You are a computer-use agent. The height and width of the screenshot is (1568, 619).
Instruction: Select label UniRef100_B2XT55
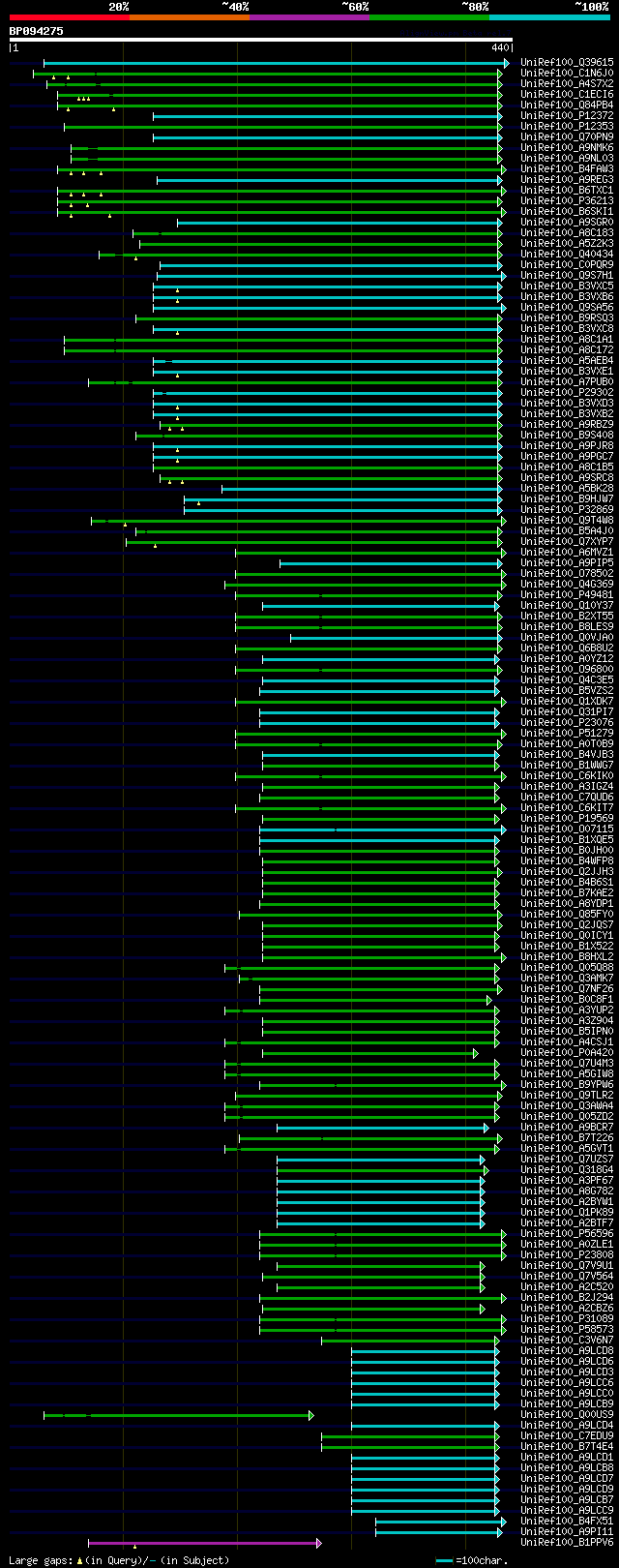(567, 616)
